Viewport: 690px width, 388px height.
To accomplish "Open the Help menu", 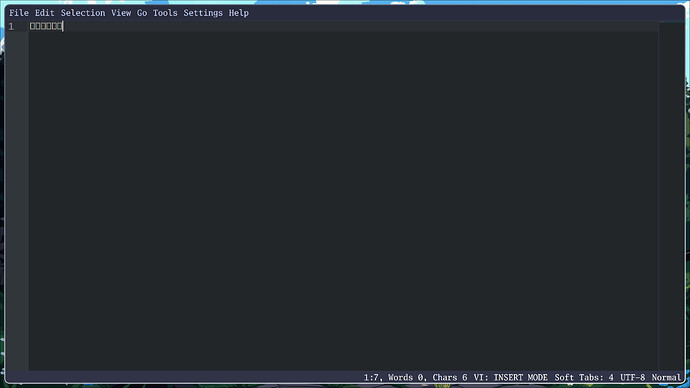I will pos(239,13).
